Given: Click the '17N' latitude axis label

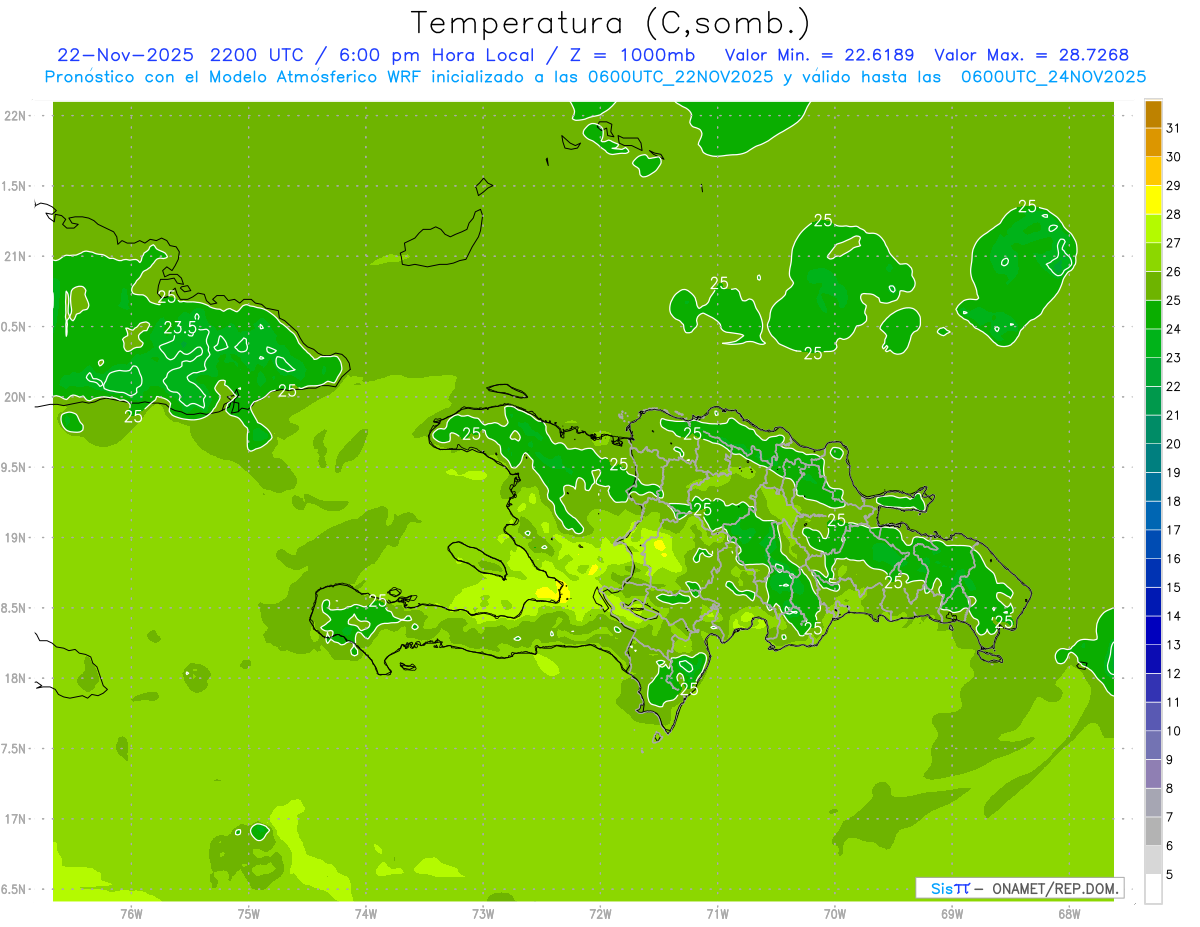Looking at the screenshot, I should tap(14, 819).
